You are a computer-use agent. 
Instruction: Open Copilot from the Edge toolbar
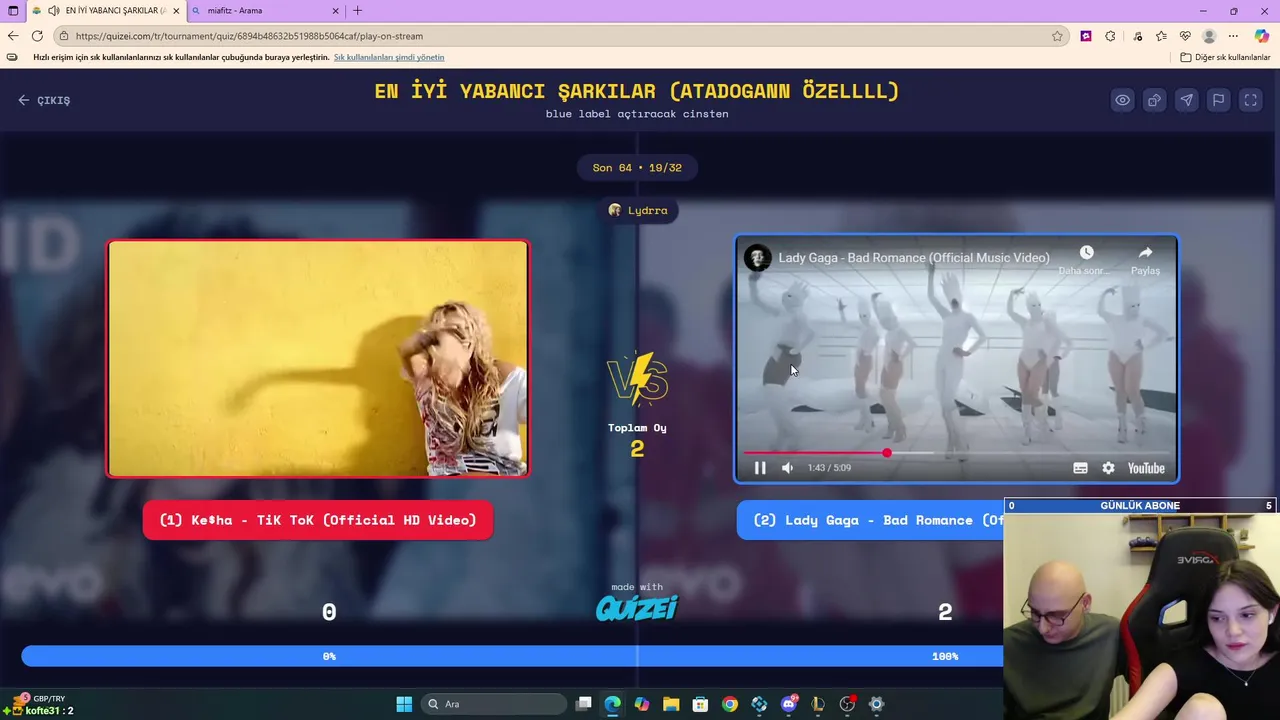pos(1262,36)
